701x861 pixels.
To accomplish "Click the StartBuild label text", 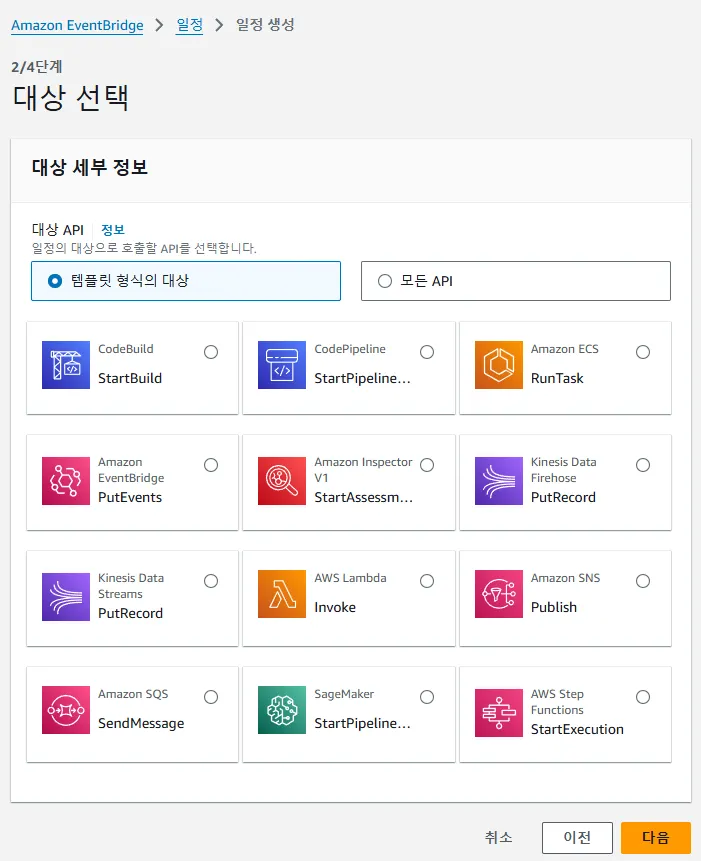I will coord(130,378).
